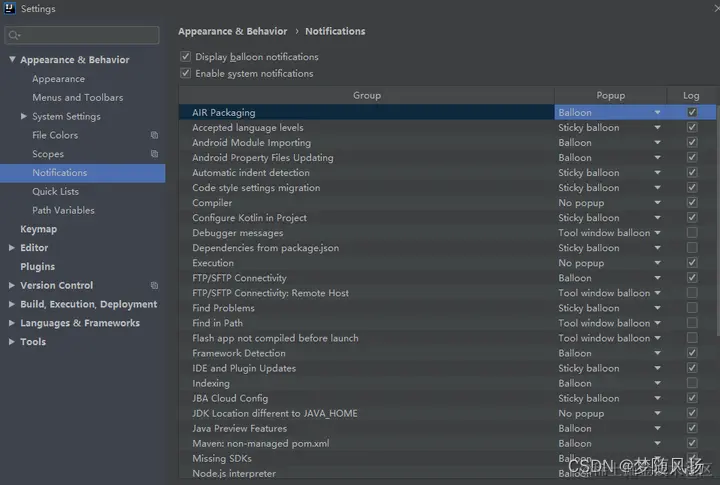Uncheck Log for Execution row
Screen dimensions: 720x485
click(x=692, y=263)
